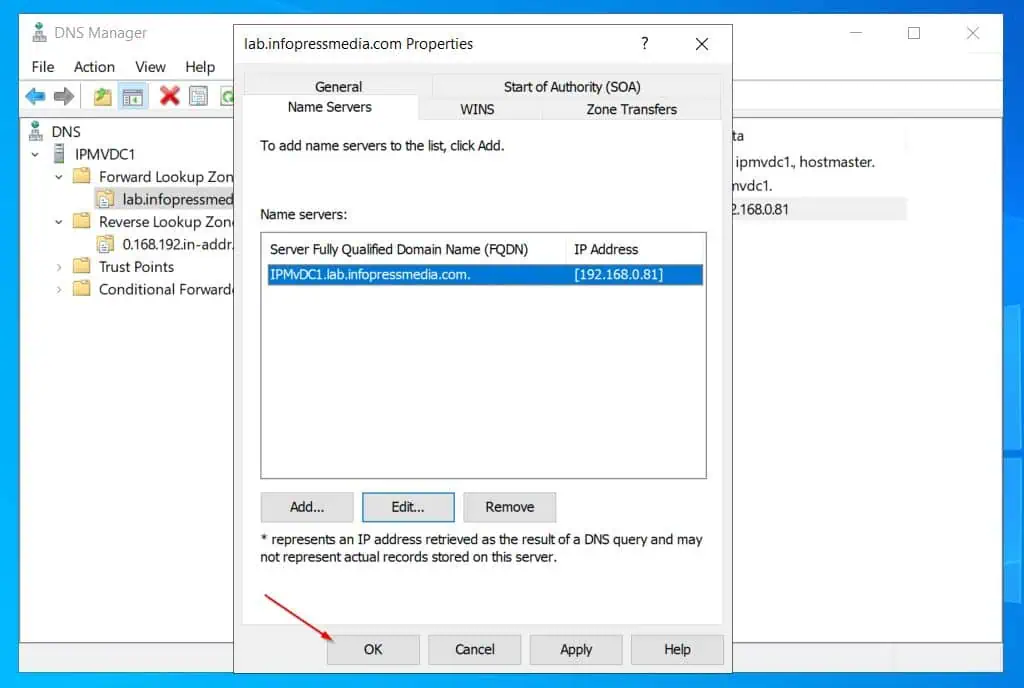Select IPMVDC1 label in tree

tap(104, 155)
